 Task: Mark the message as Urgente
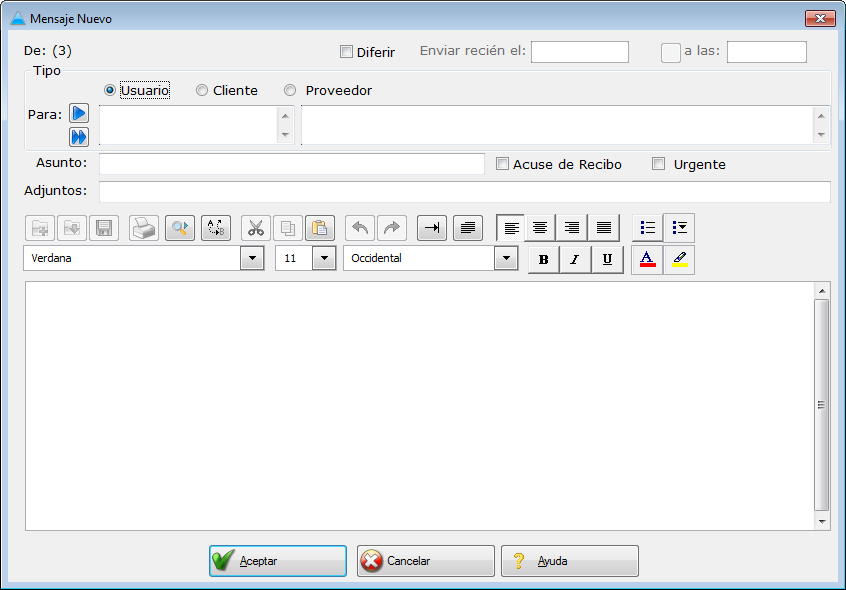(x=658, y=164)
